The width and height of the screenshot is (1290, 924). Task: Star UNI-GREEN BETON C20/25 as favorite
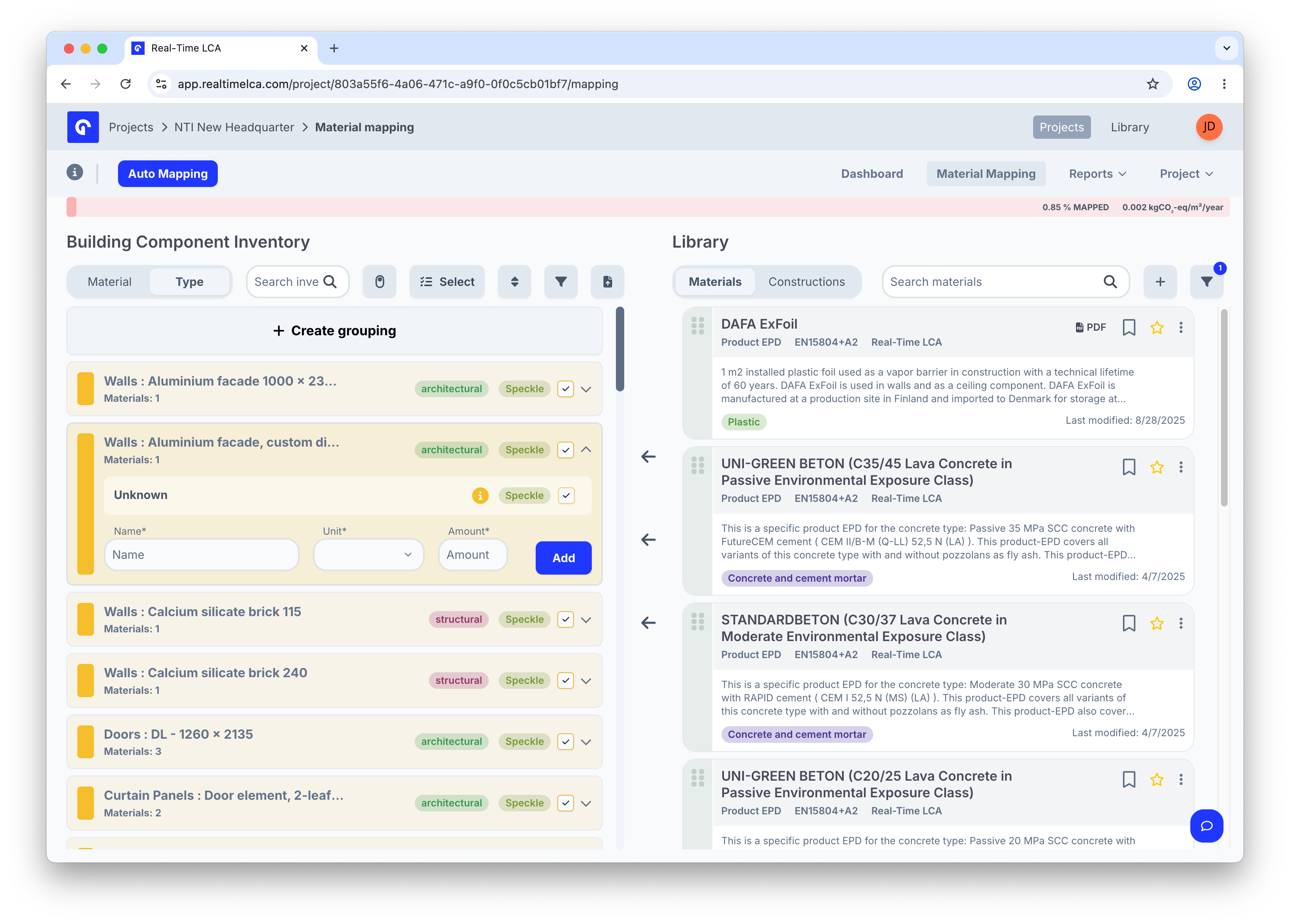(1156, 779)
